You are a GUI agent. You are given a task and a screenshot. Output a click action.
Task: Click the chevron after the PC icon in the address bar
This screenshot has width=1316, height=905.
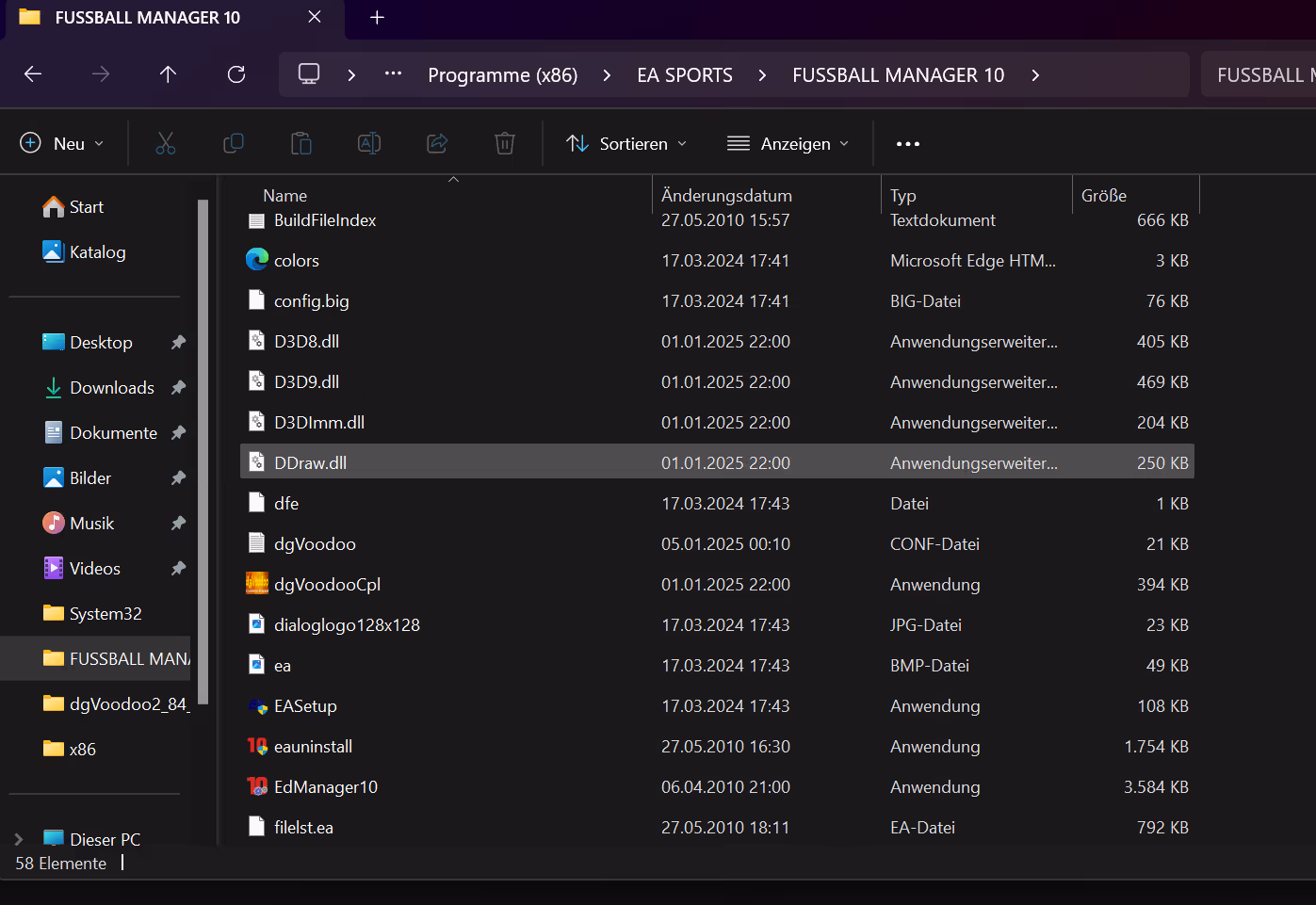coord(351,74)
